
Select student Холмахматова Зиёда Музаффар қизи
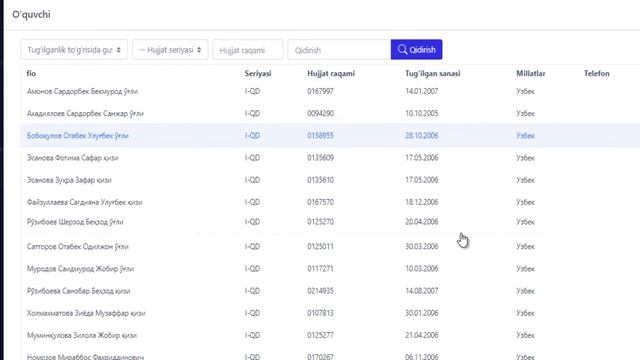pos(86,313)
